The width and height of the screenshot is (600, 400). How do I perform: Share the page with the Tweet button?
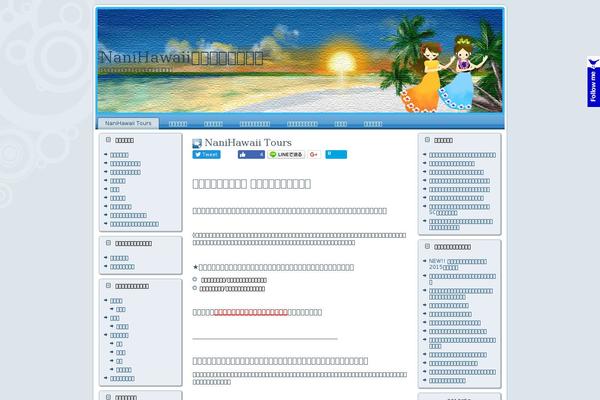[206, 154]
